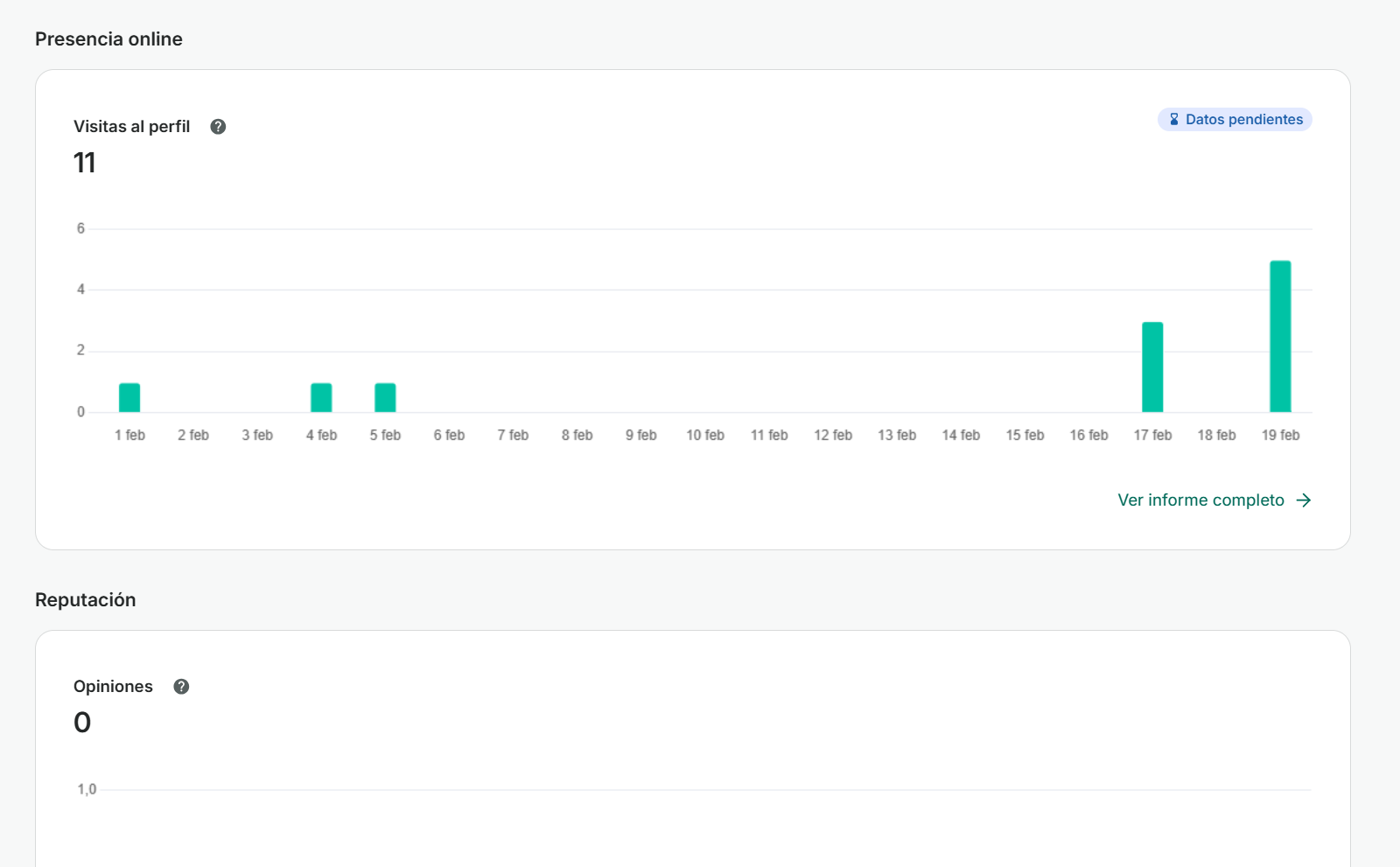Click the Opiniones count 0
Image resolution: width=1400 pixels, height=867 pixels.
[x=82, y=723]
